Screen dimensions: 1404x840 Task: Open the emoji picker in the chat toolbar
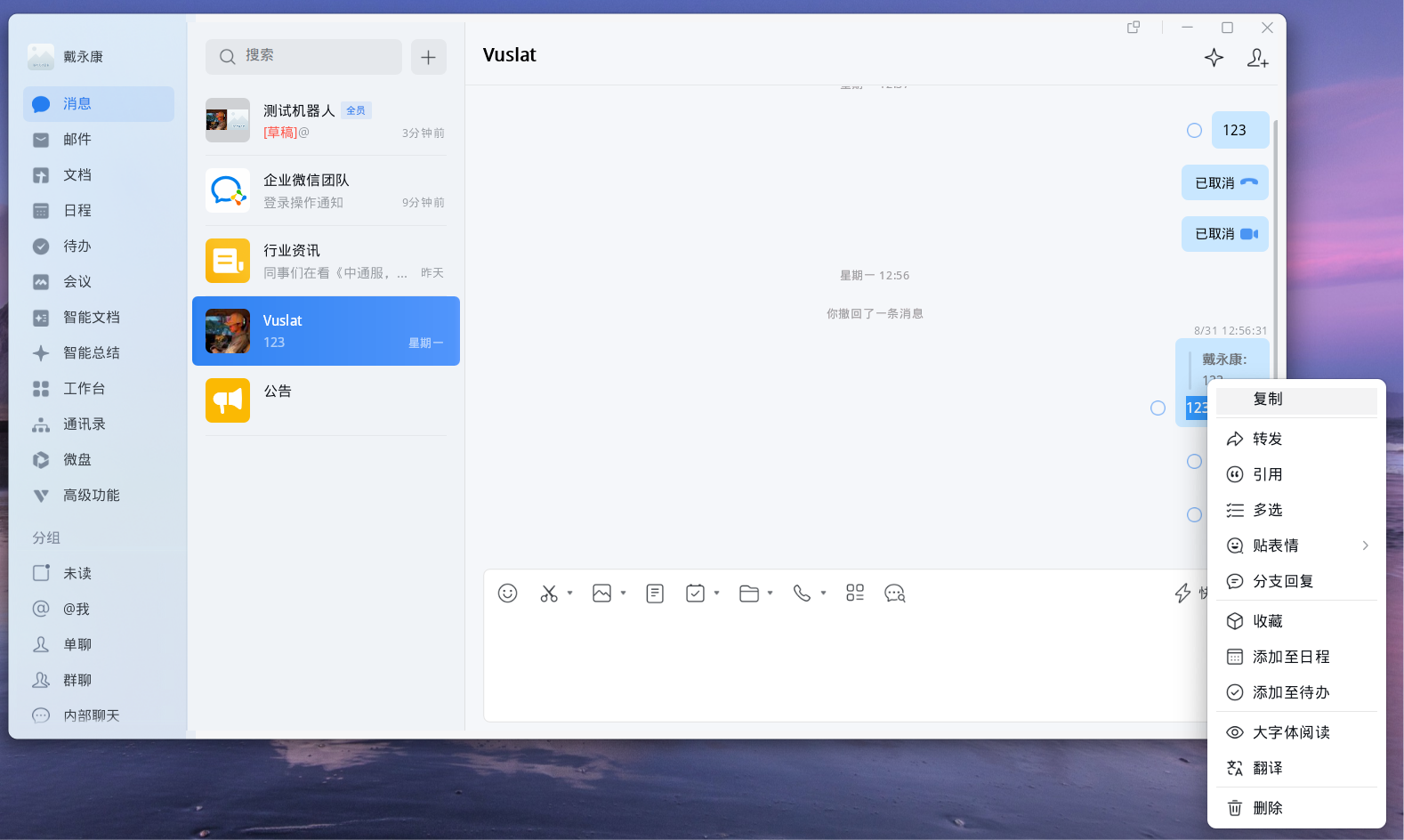(507, 594)
